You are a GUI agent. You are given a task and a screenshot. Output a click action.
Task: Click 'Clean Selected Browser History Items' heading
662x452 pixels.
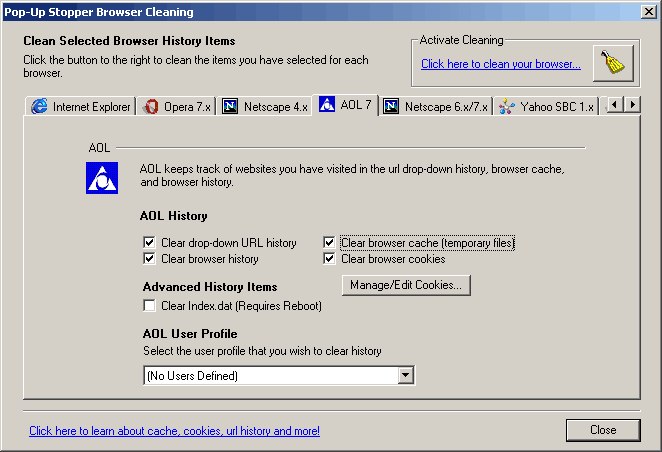(x=129, y=41)
